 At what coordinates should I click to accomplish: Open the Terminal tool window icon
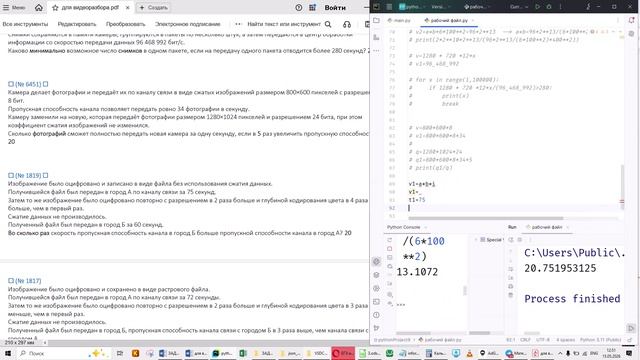click(x=376, y=302)
